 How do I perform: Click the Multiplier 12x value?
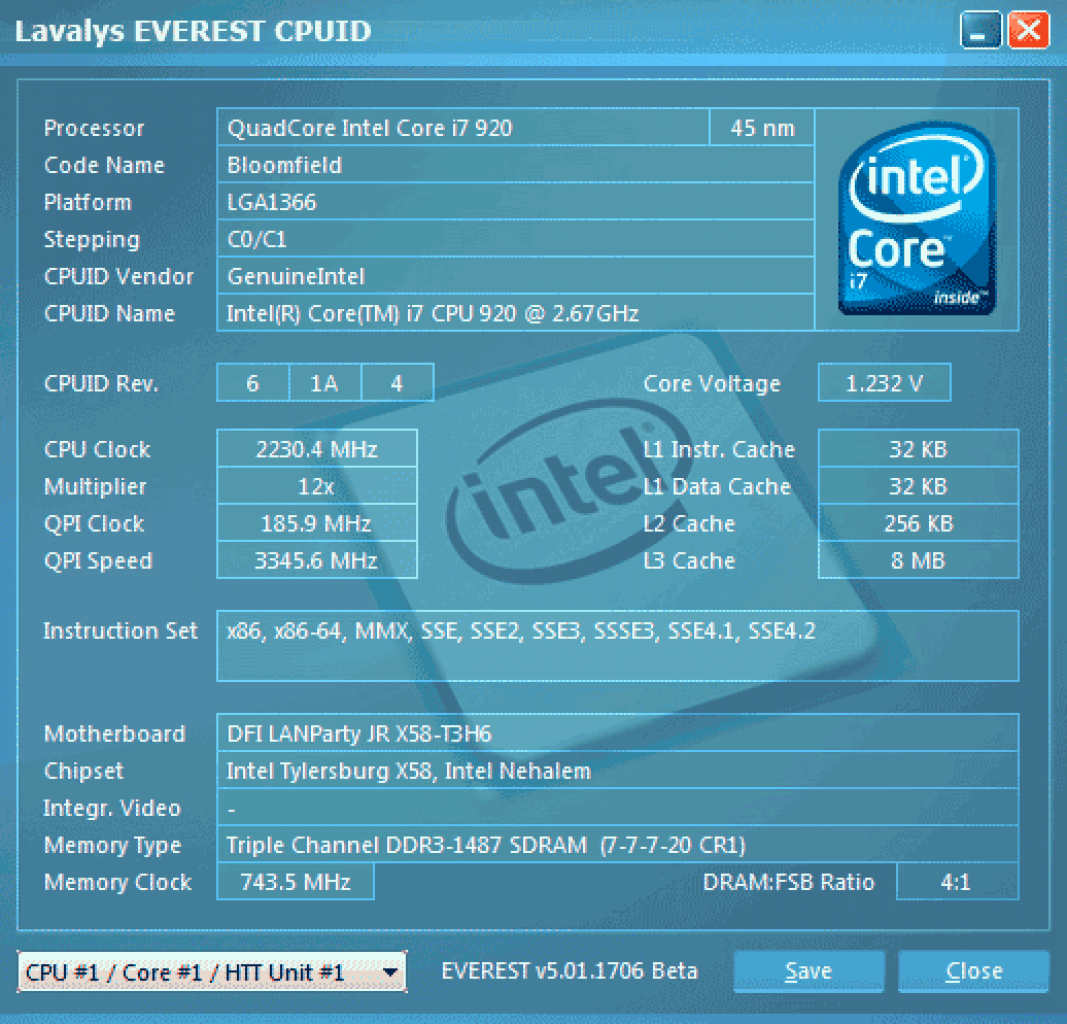(316, 486)
